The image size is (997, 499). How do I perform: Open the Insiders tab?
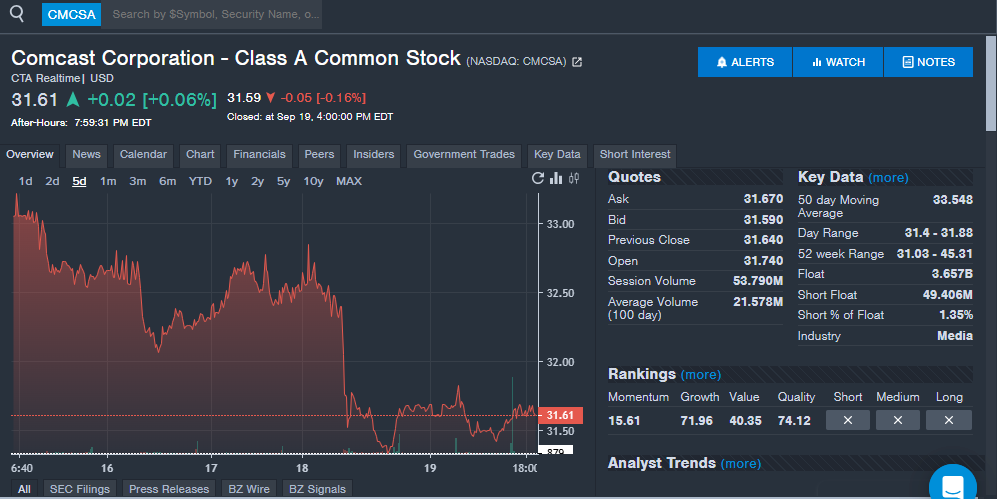click(373, 154)
